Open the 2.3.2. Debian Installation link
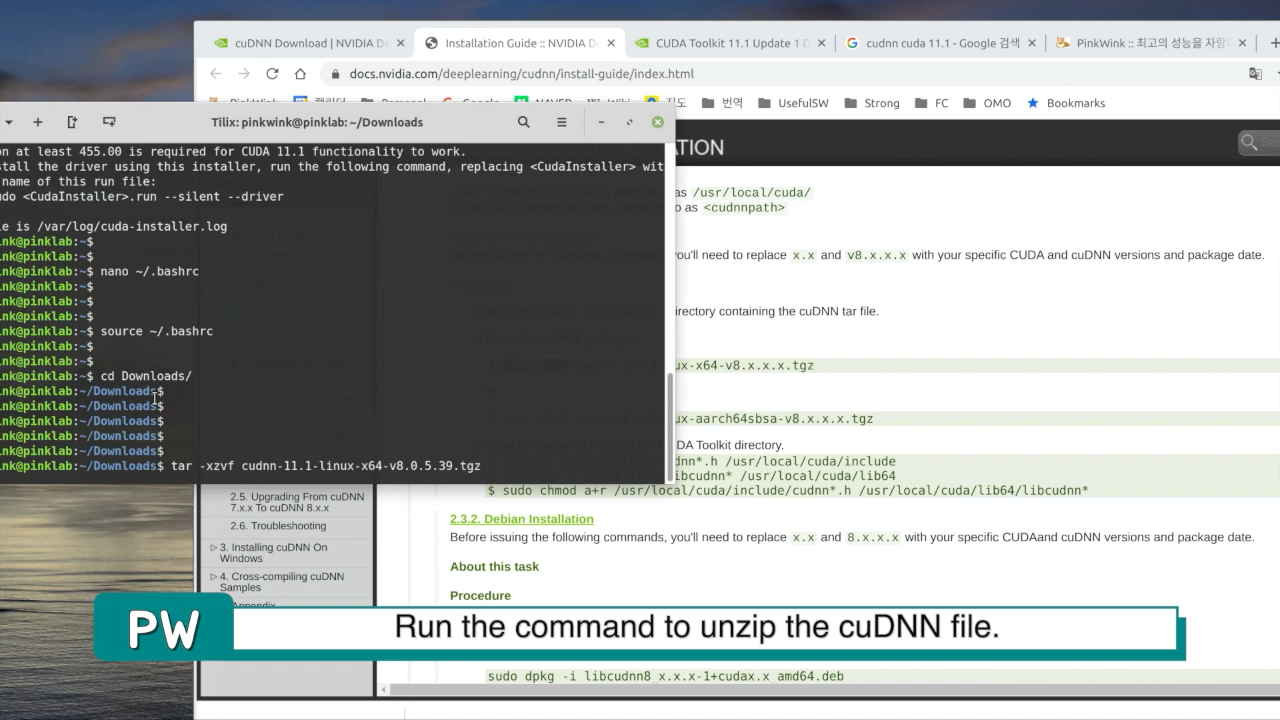The width and height of the screenshot is (1280, 720). 521,519
